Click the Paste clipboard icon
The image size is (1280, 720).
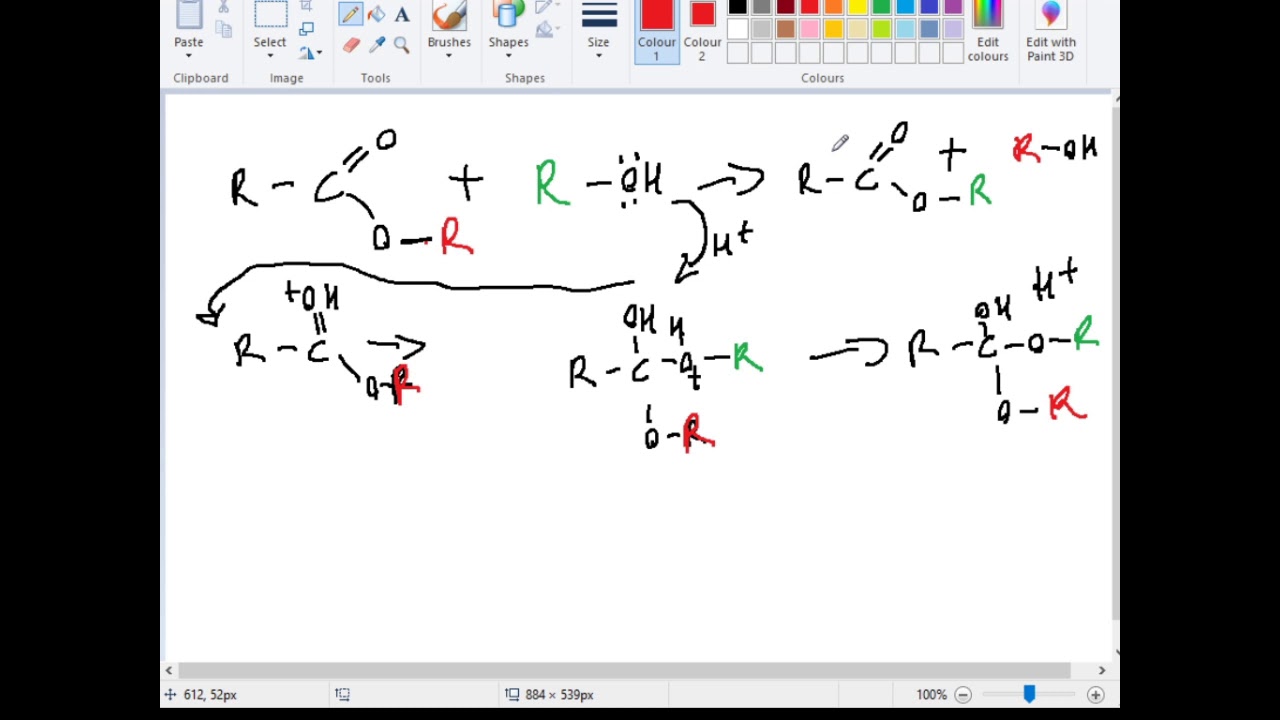click(188, 14)
